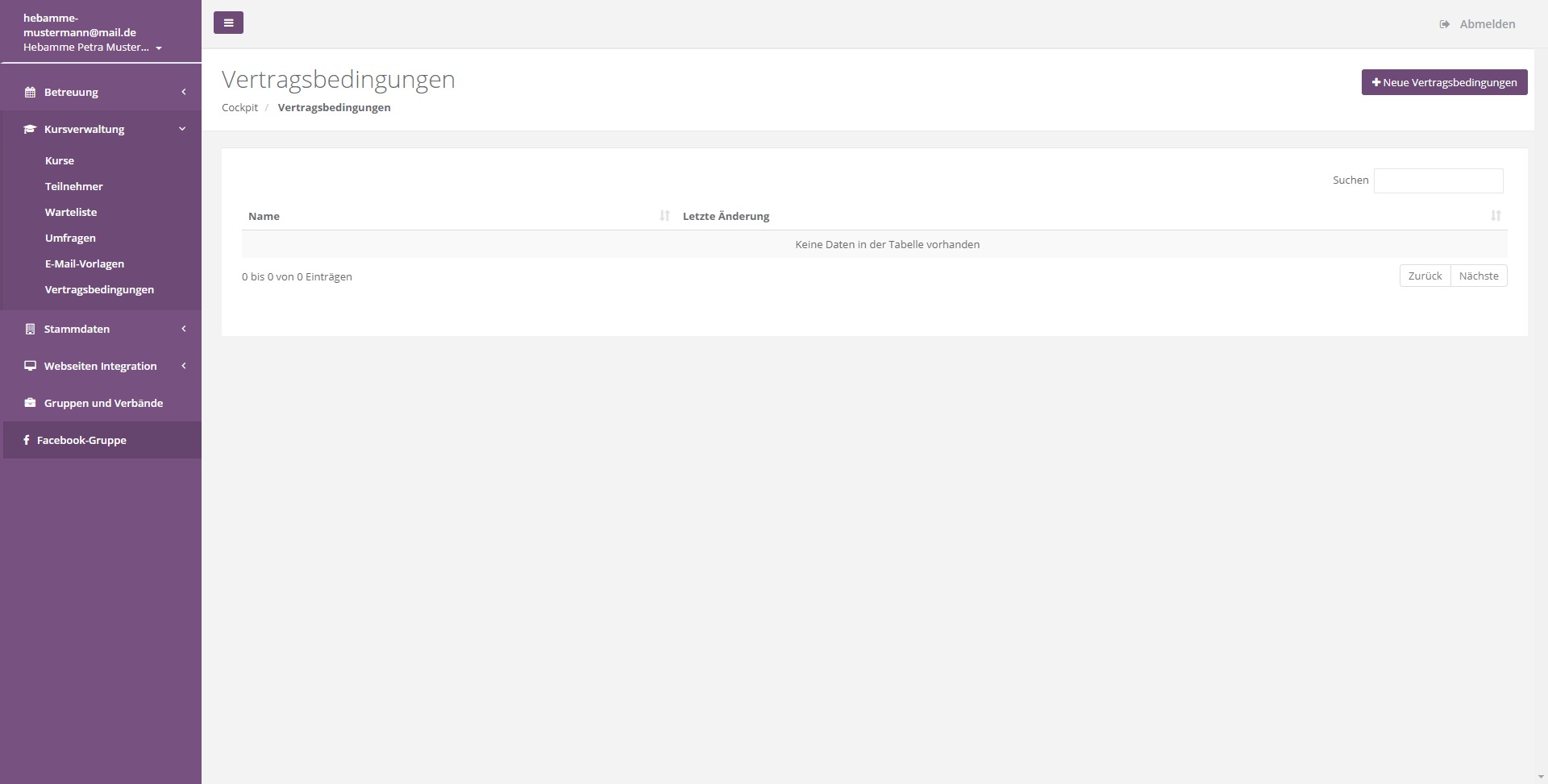Open Kurse in the sidebar submenu
Viewport: 1548px width, 784px height.
pos(60,160)
